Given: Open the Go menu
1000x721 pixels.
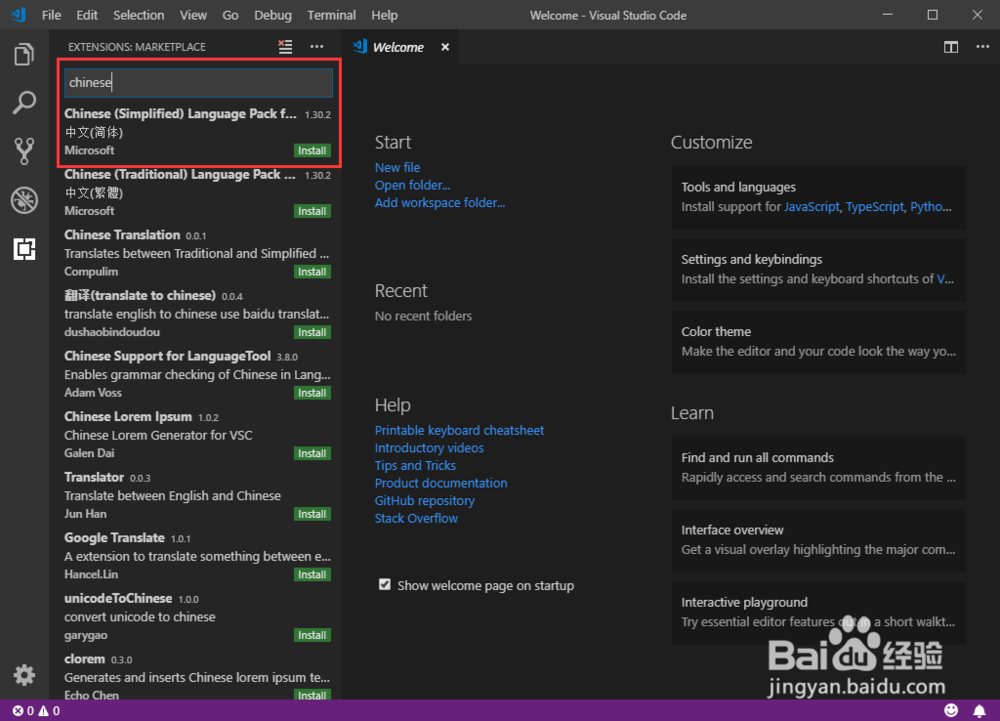Looking at the screenshot, I should point(230,15).
